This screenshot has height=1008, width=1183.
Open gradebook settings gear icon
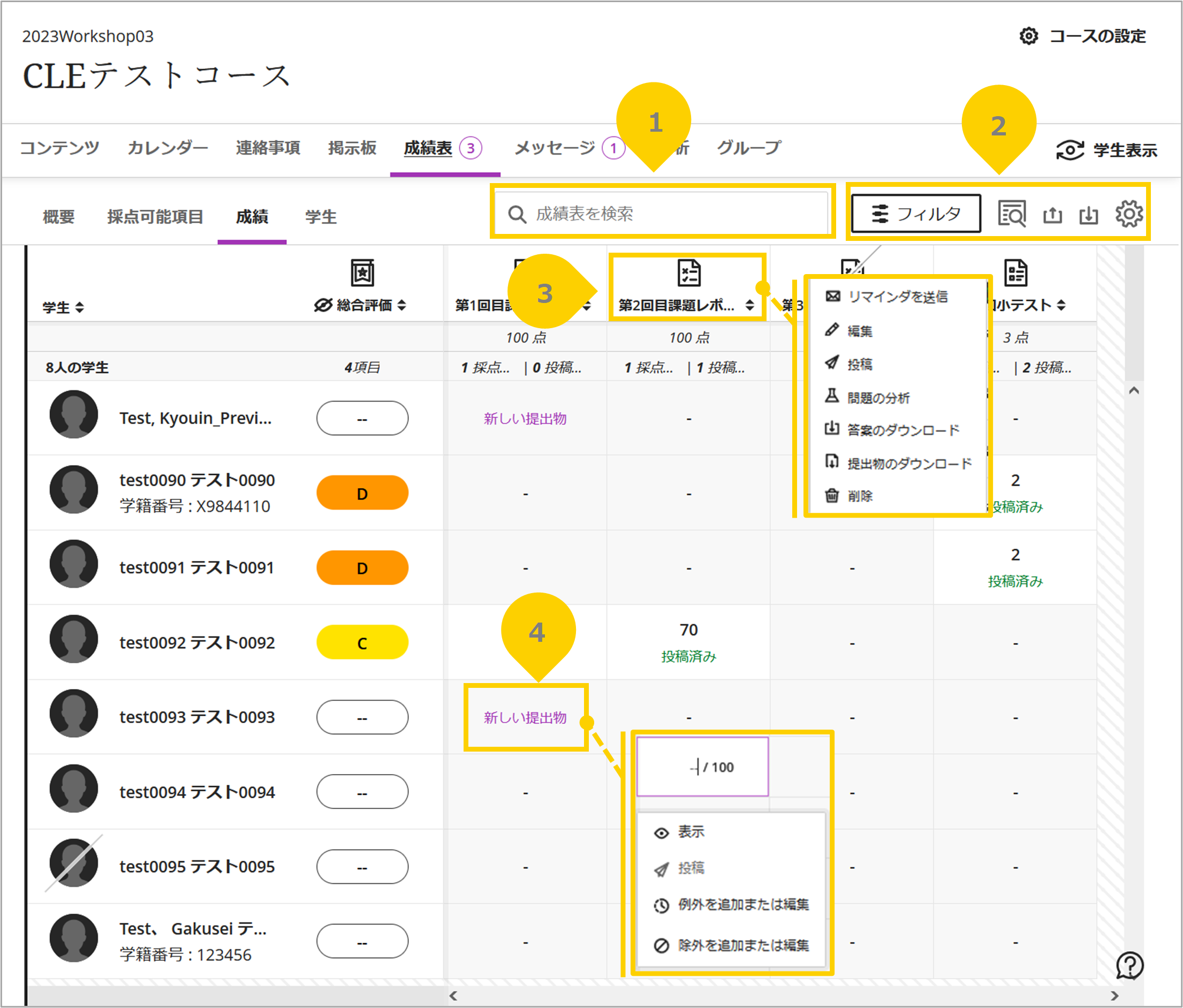tap(1129, 214)
